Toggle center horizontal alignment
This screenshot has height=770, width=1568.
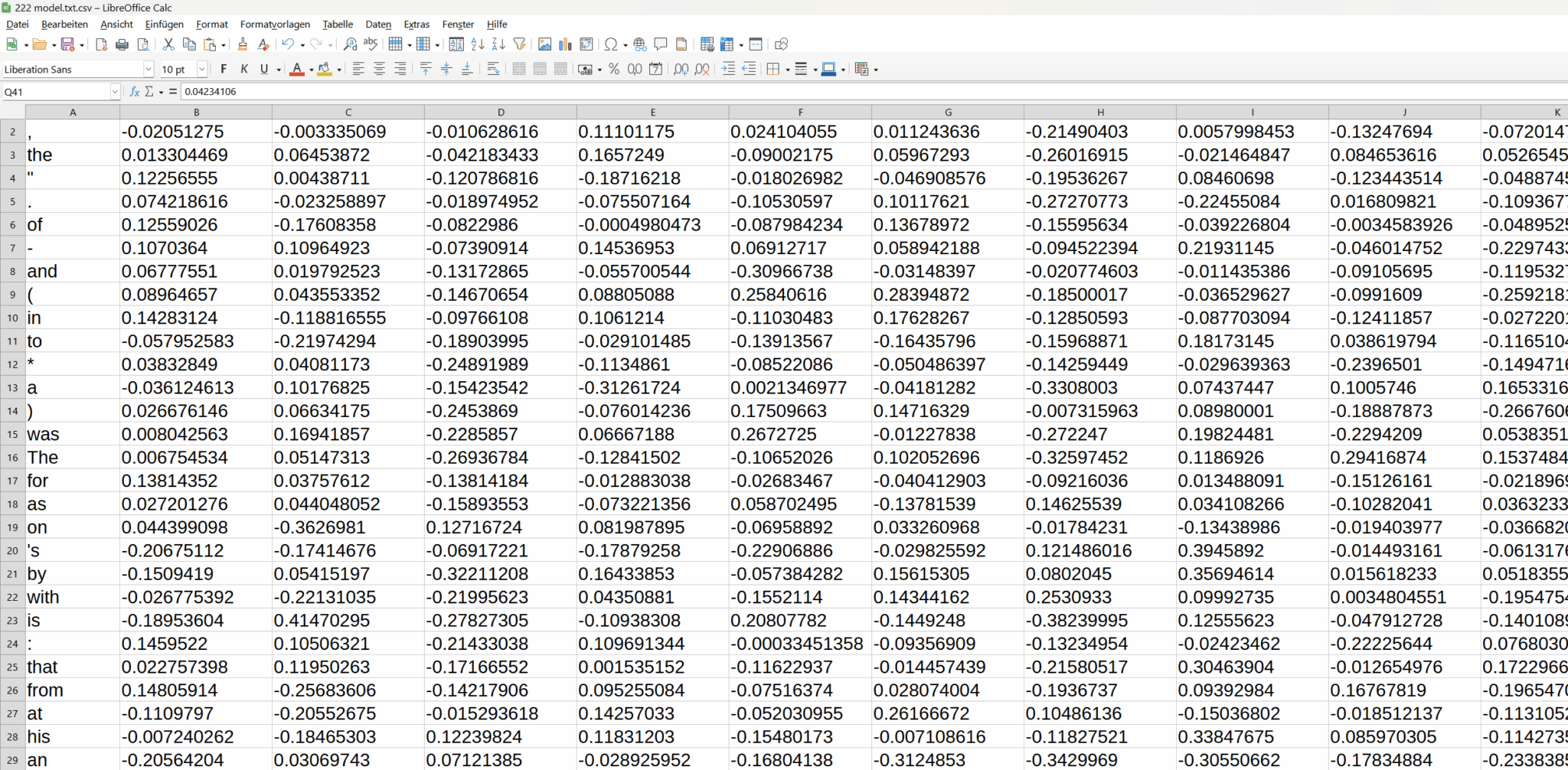379,69
